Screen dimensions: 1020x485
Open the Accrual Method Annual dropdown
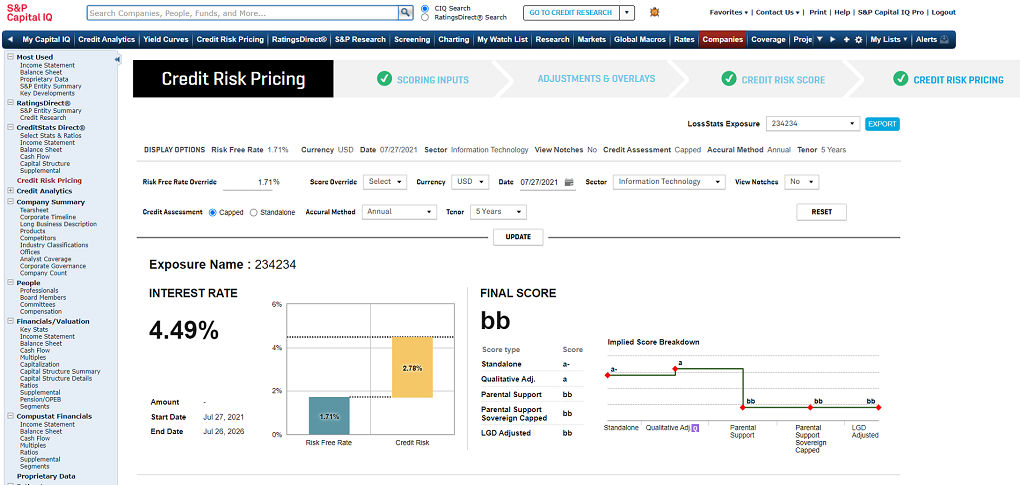(x=399, y=212)
